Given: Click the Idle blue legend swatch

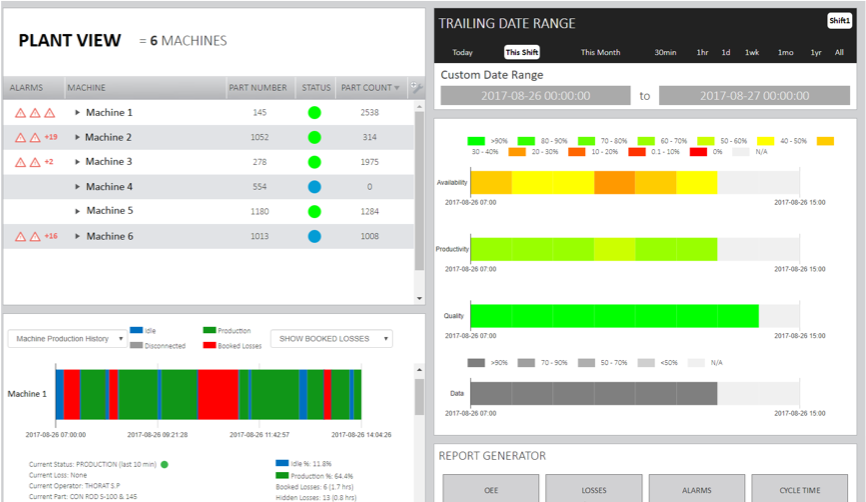Looking at the screenshot, I should 136,330.
